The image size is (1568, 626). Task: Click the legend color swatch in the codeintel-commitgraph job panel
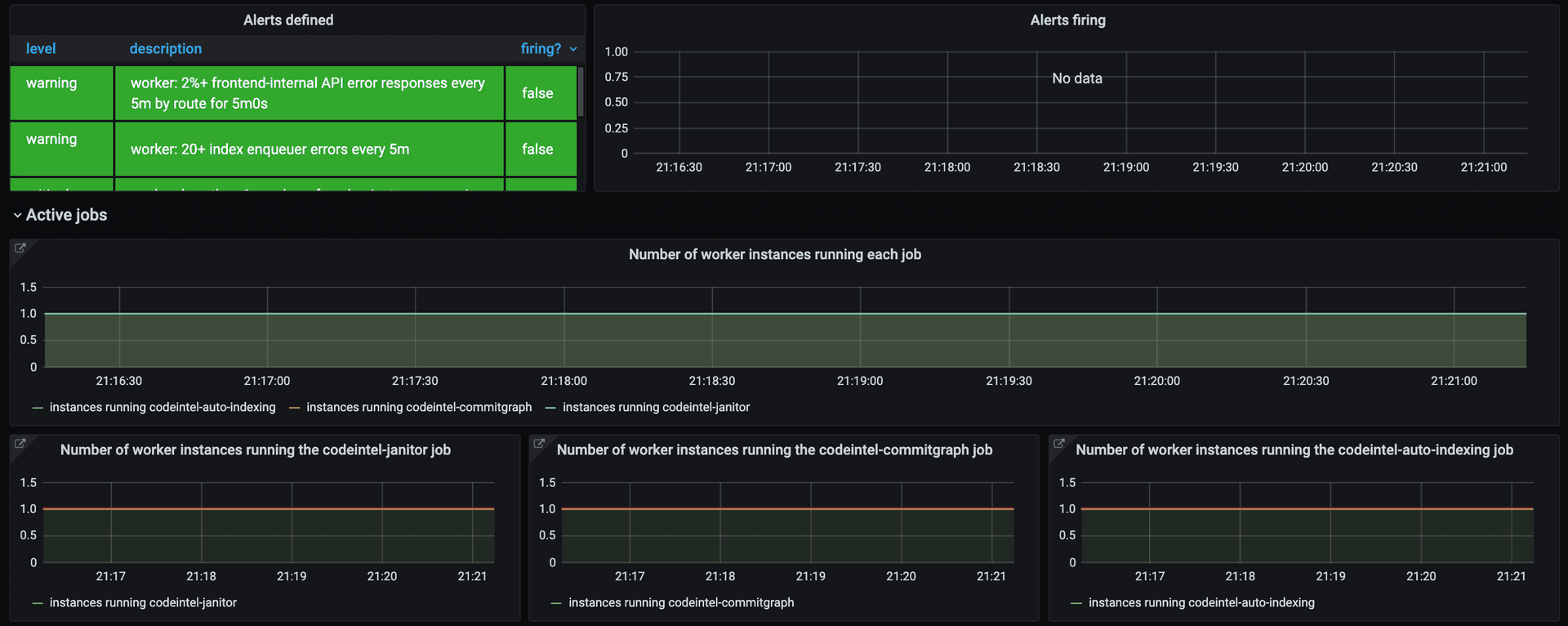pos(556,603)
